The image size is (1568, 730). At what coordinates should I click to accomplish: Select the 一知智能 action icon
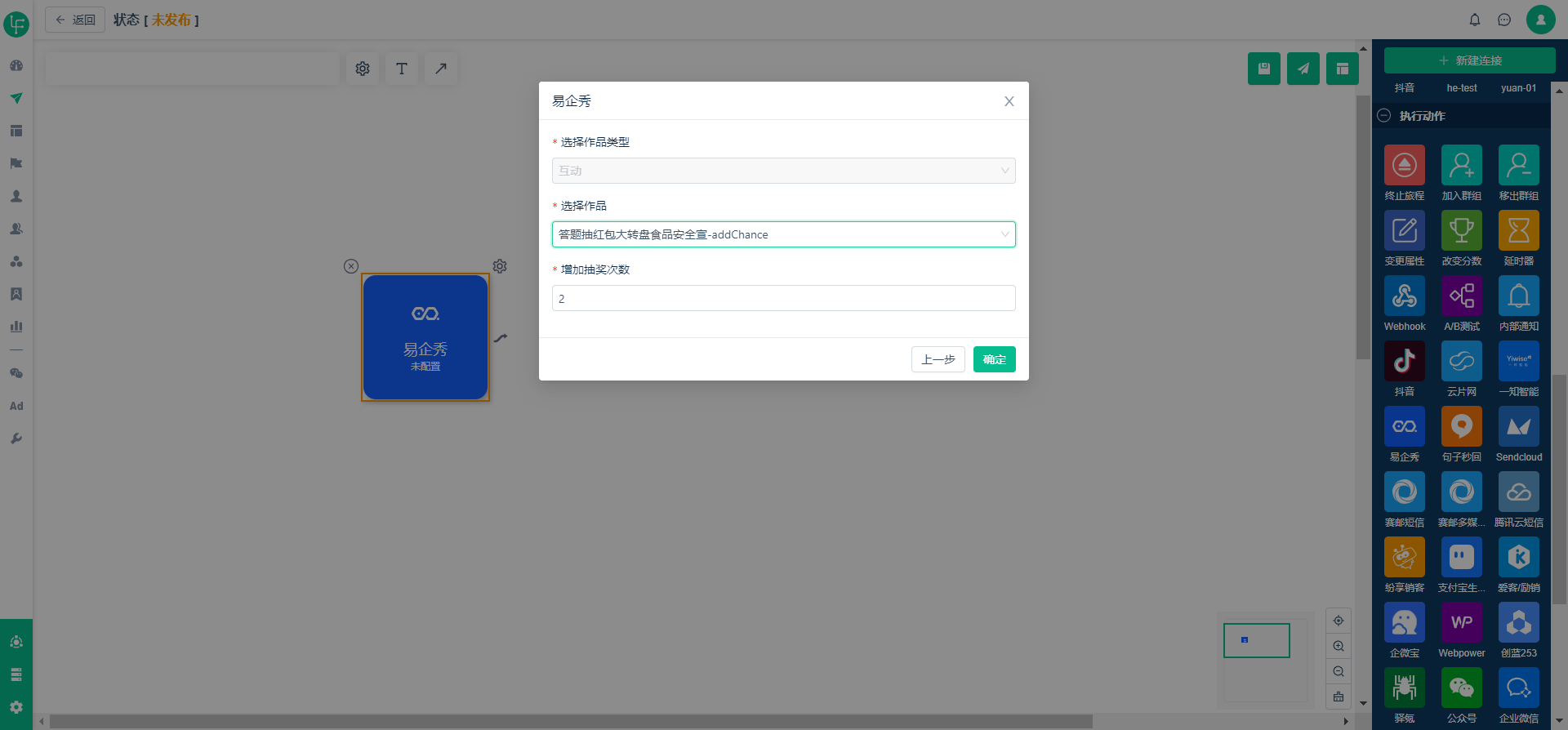coord(1518,361)
